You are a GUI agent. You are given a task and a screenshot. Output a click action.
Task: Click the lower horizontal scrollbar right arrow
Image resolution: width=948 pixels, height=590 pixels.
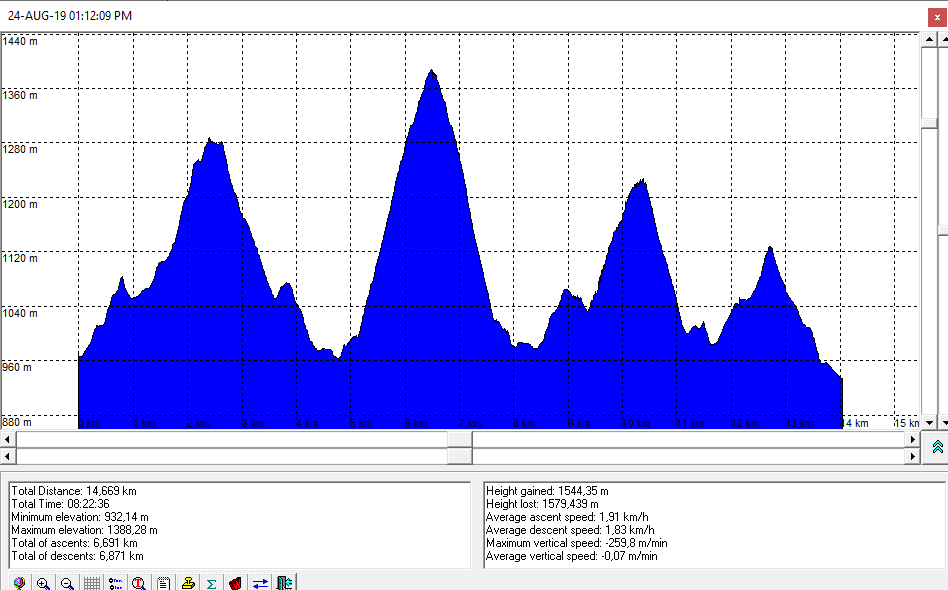pyautogui.click(x=911, y=456)
